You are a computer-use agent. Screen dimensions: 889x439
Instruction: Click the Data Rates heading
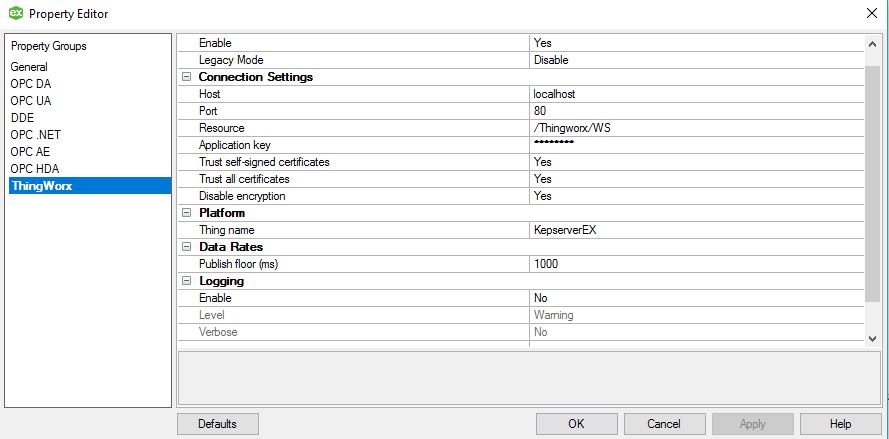click(231, 247)
